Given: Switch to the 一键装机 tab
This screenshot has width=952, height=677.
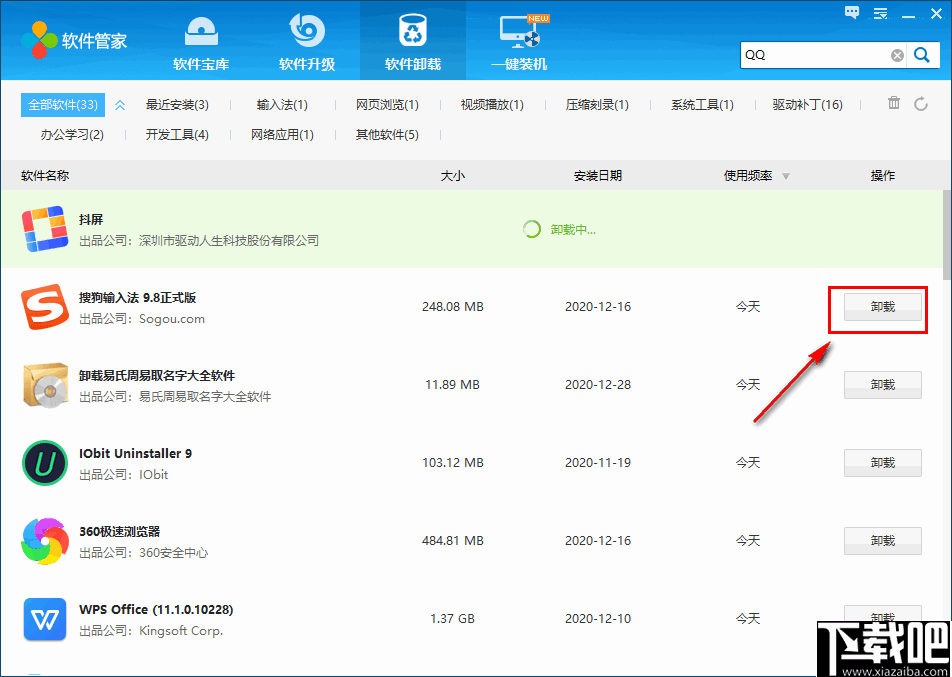Looking at the screenshot, I should coord(519,40).
